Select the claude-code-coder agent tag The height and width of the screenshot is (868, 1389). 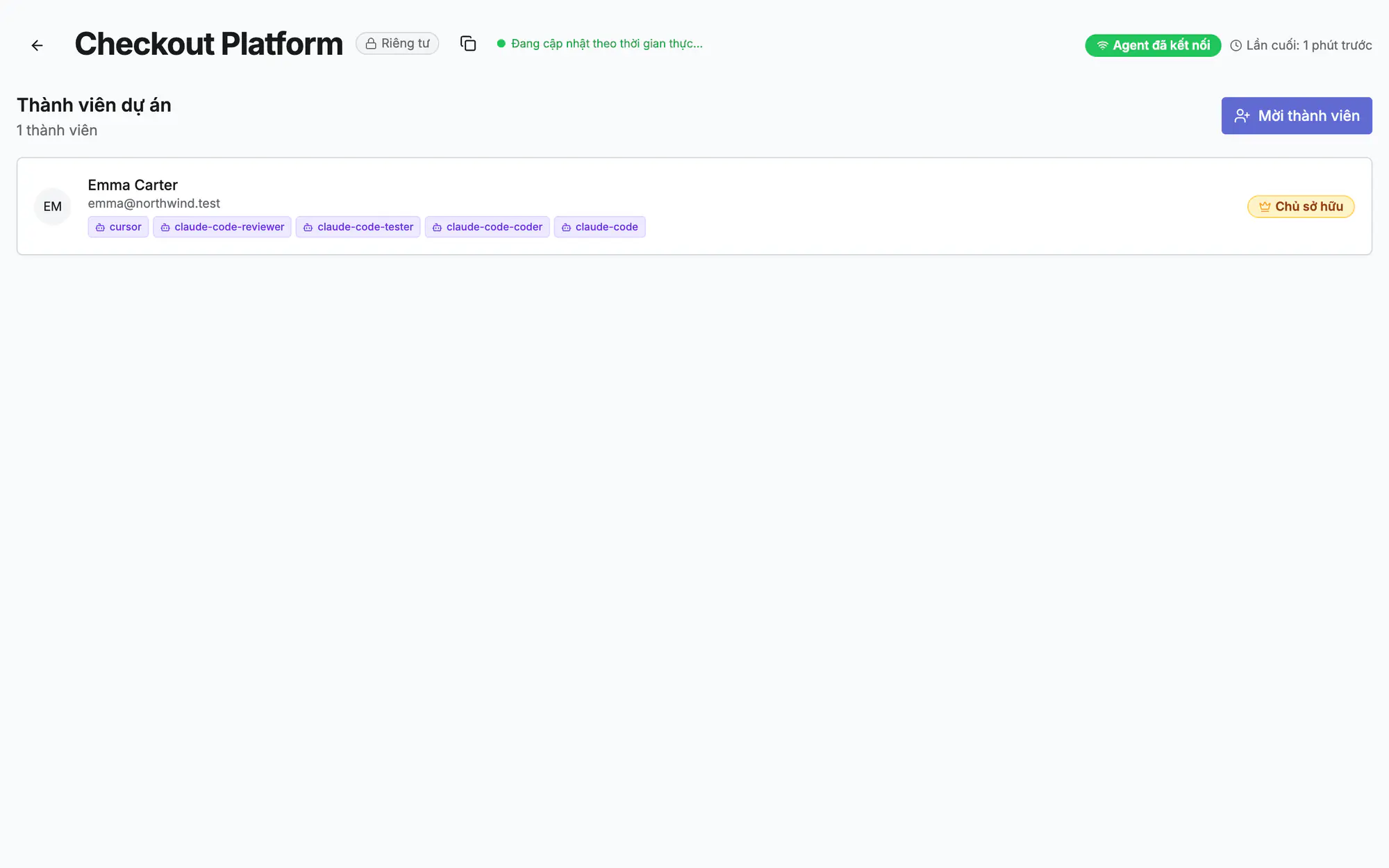point(488,227)
